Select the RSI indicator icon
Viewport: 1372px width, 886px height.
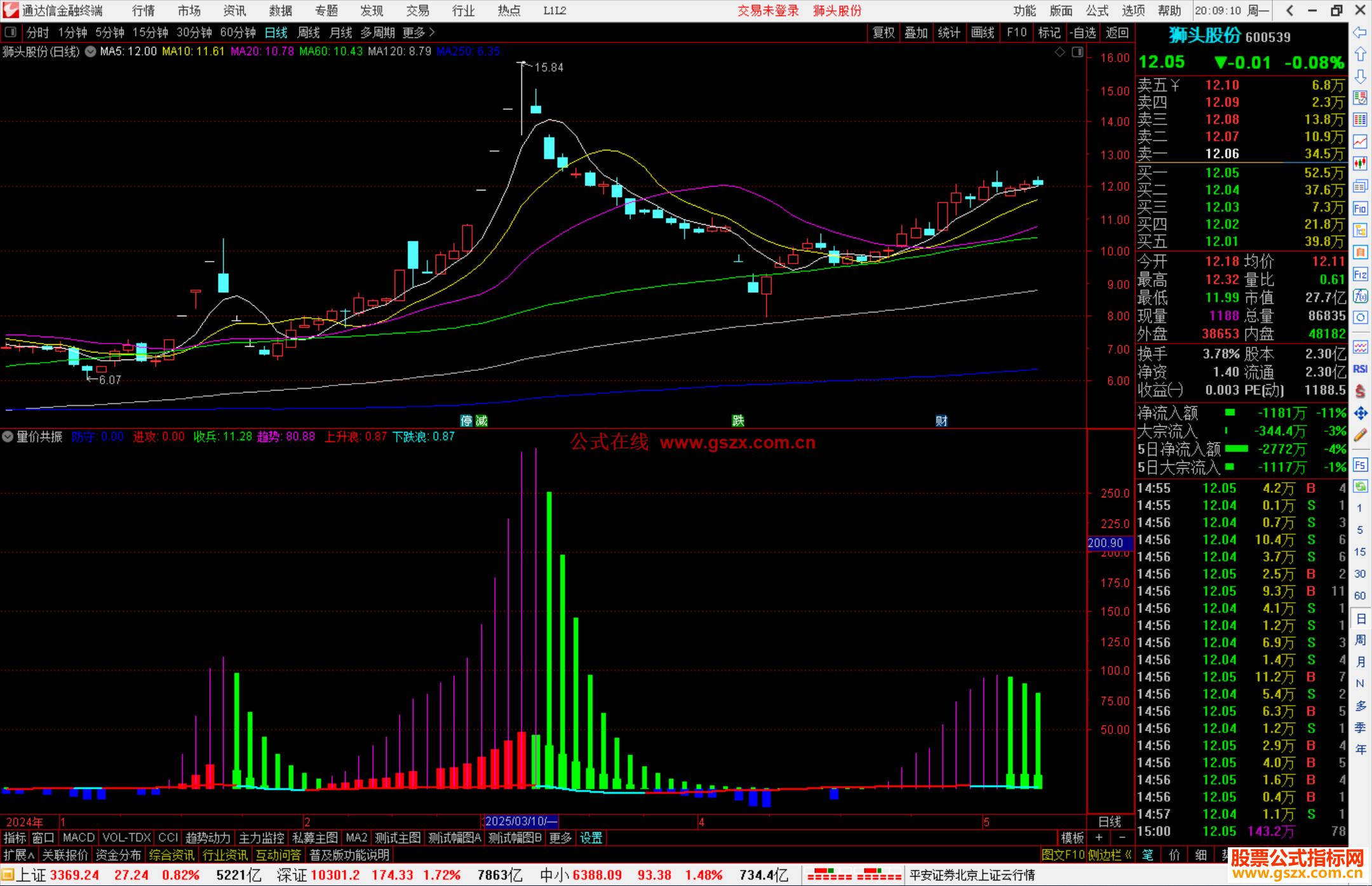point(1360,369)
